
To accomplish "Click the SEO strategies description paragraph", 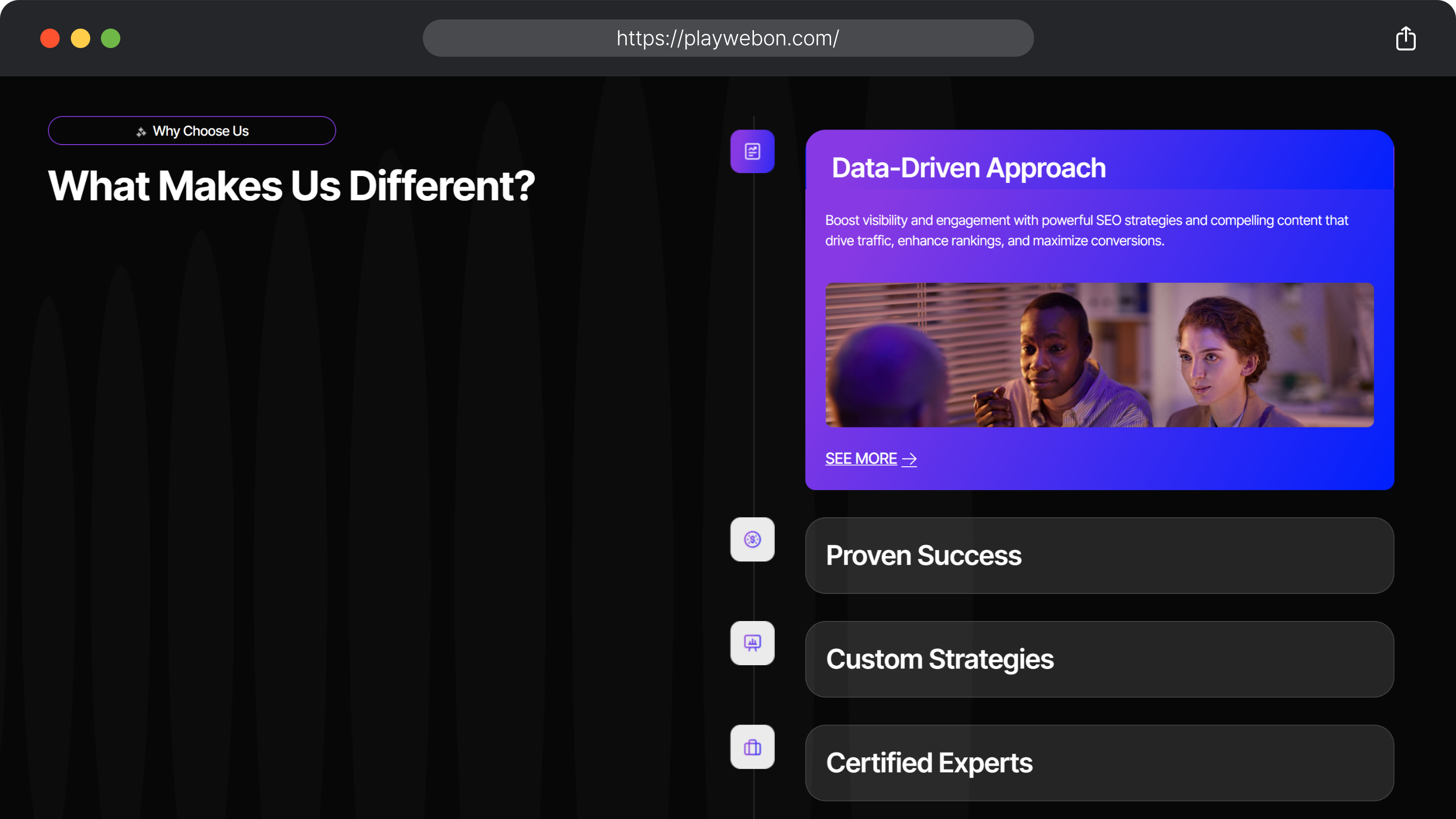I will tap(1086, 230).
